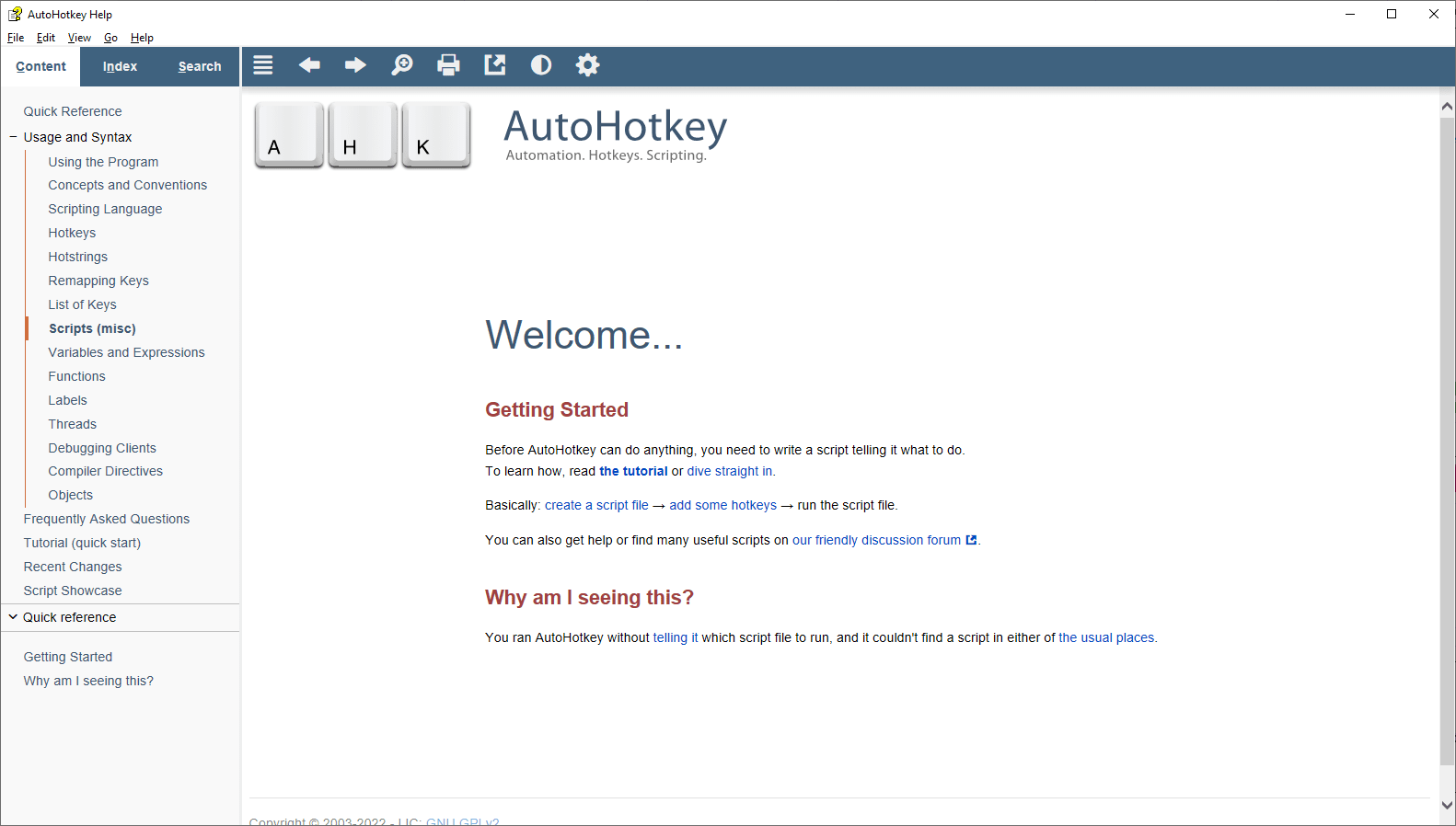
Task: Open Script Showcase in the tree
Action: point(73,591)
